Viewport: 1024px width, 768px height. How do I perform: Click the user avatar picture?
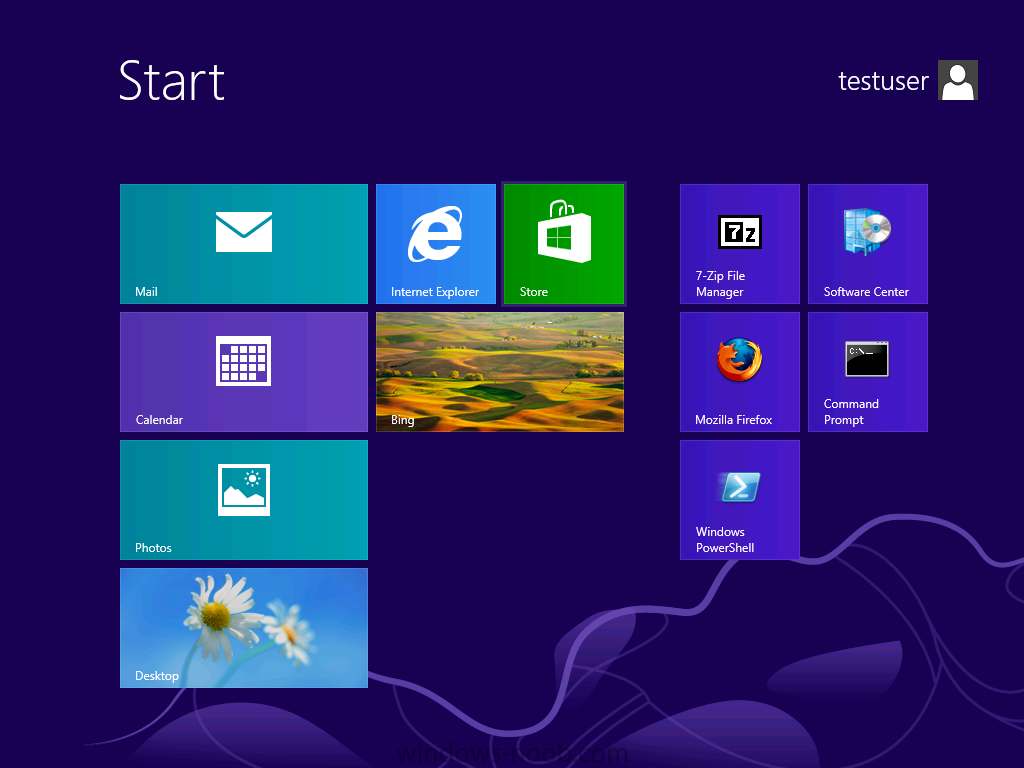point(957,80)
